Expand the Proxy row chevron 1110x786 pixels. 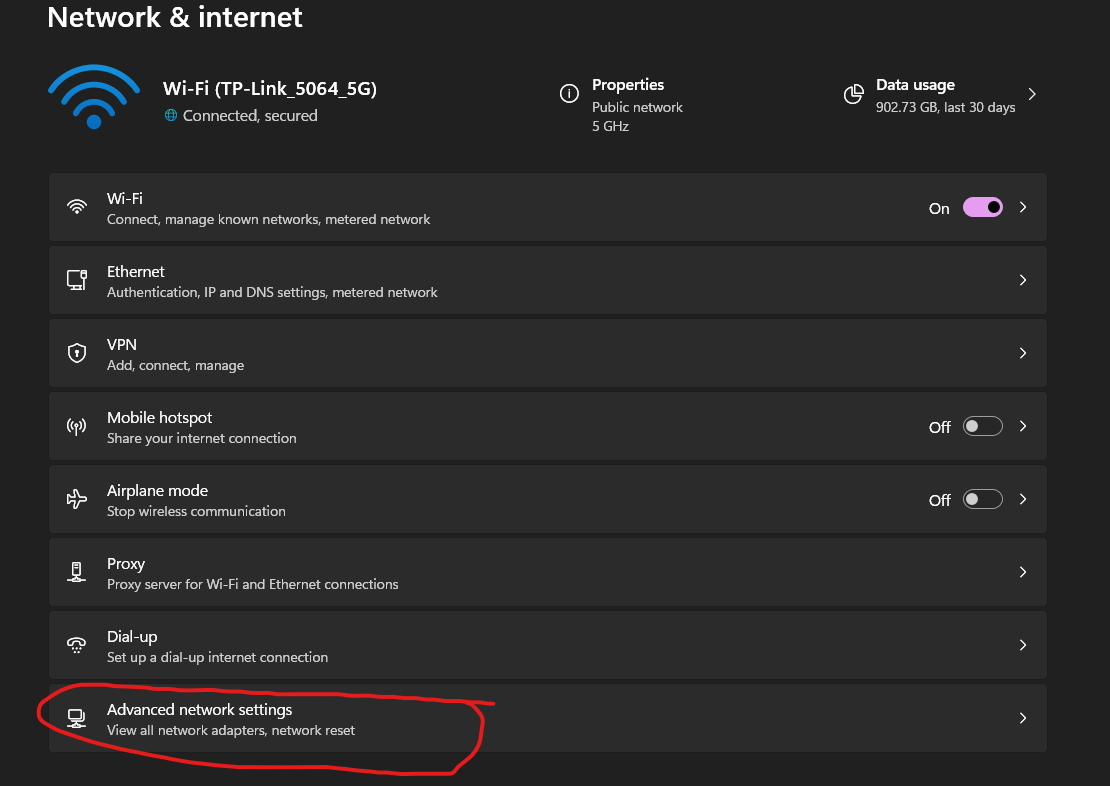(x=1023, y=572)
